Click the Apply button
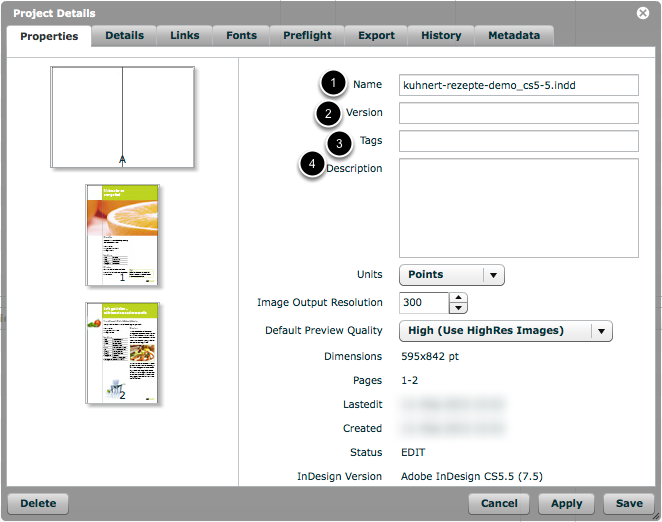 pos(566,503)
